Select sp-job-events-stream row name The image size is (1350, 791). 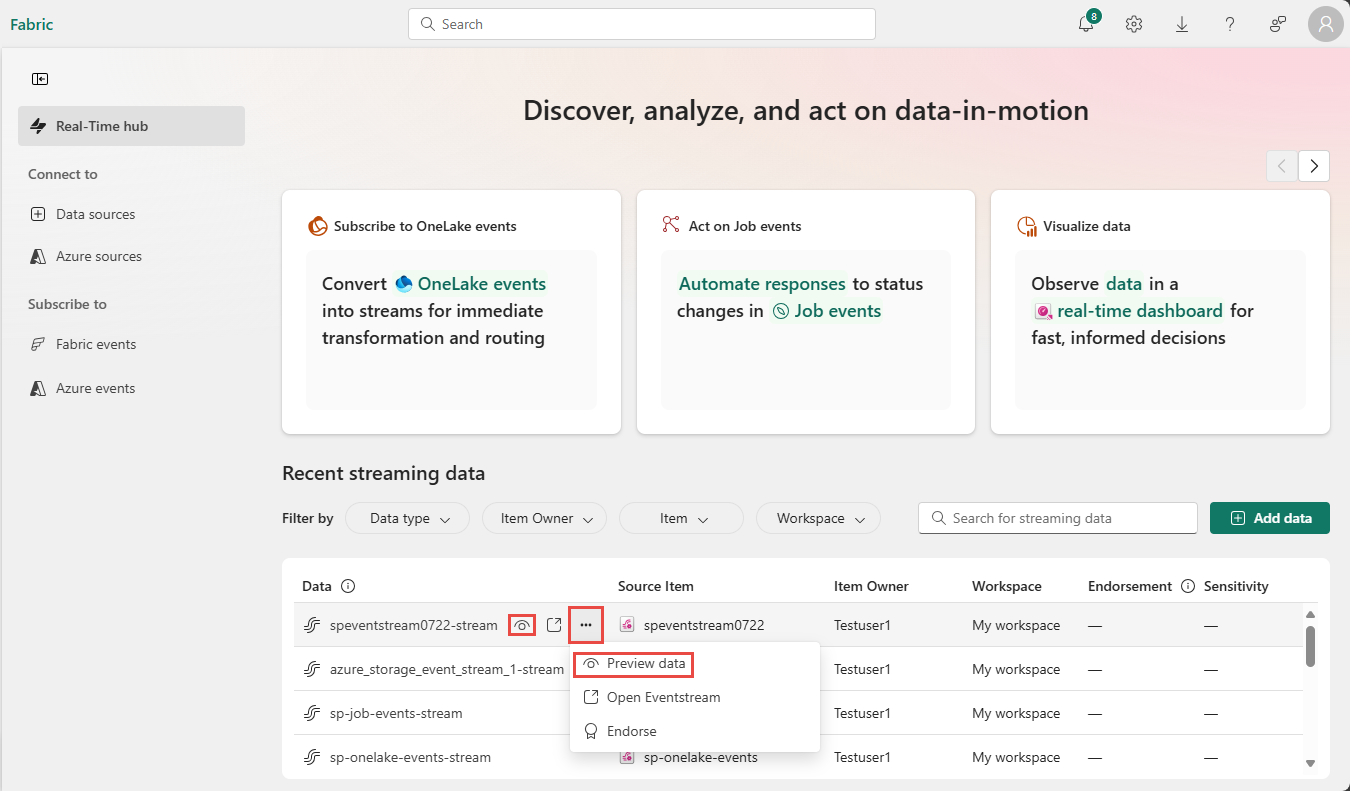tap(396, 713)
